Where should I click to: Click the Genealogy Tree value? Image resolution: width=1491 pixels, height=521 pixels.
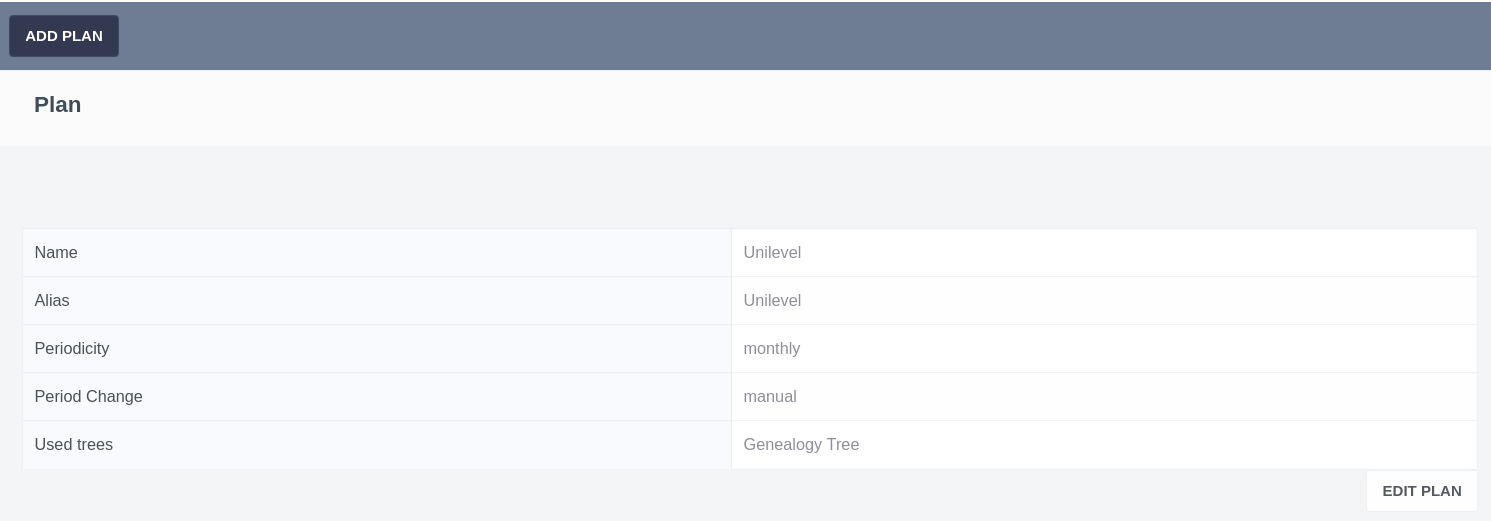pos(801,445)
